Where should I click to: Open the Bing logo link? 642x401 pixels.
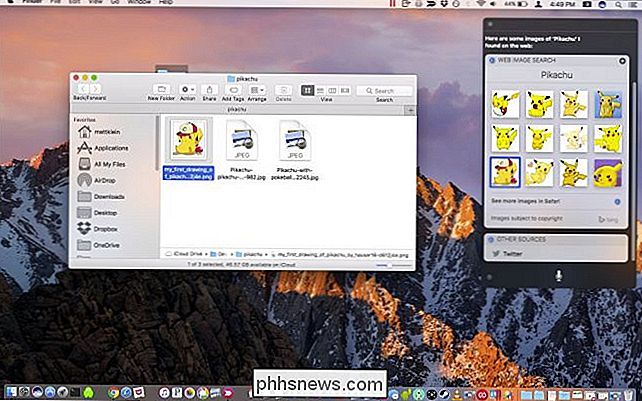click(x=608, y=219)
